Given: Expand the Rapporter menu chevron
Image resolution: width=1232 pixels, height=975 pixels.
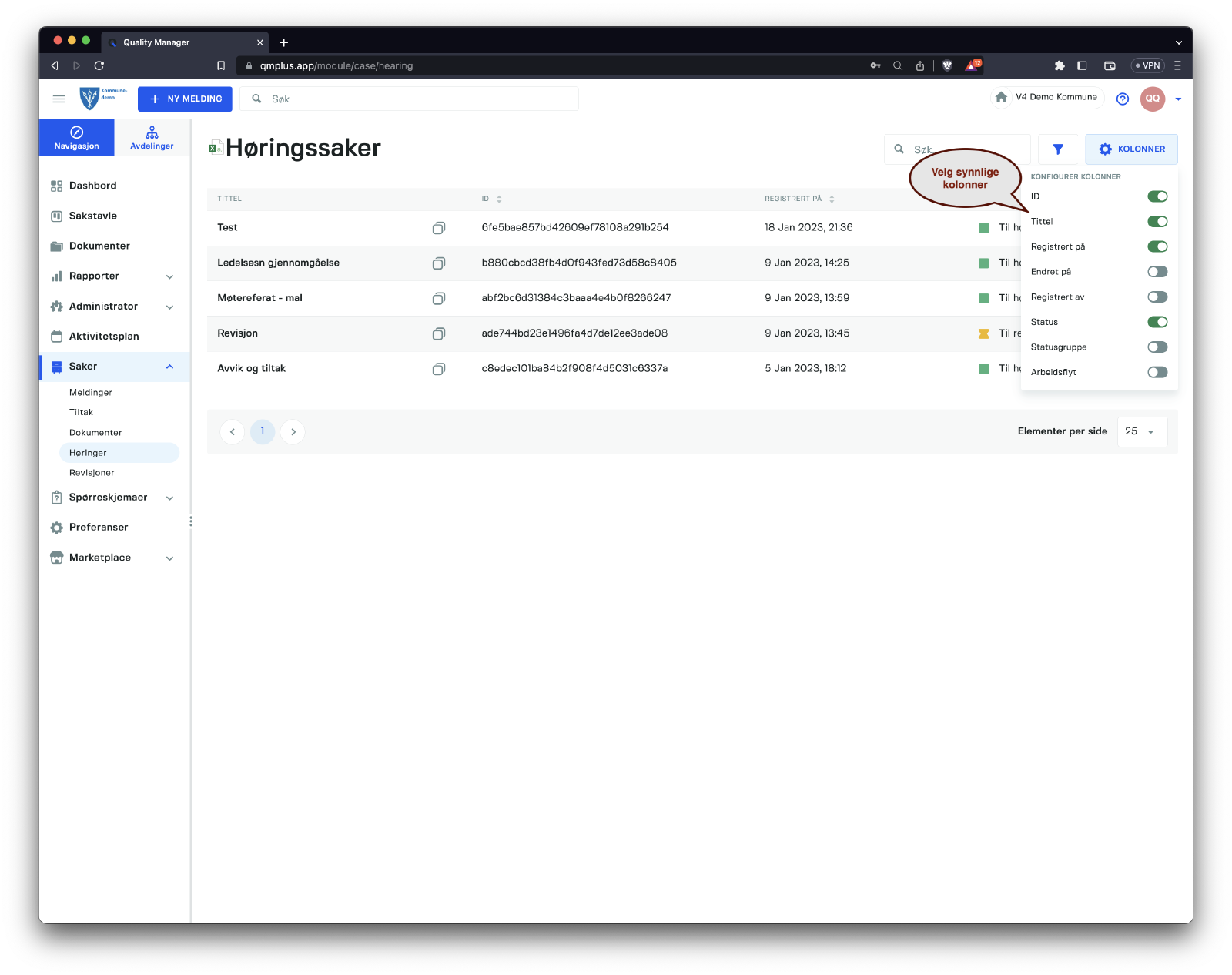Looking at the screenshot, I should 169,276.
